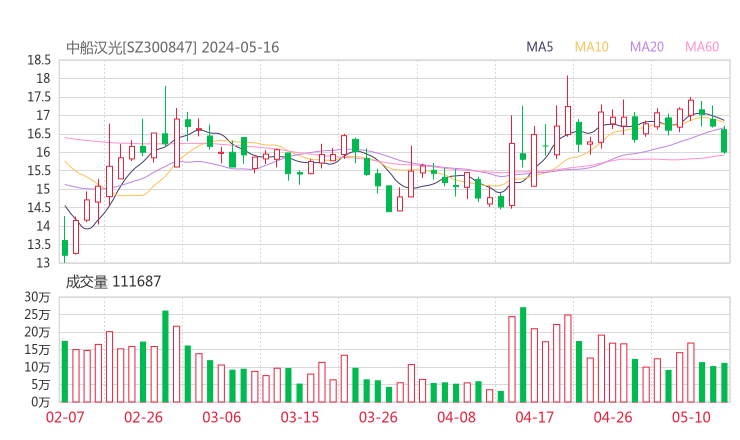This screenshot has width=740, height=440.
Task: Click the 02-07 date label
Action: pyautogui.click(x=65, y=417)
